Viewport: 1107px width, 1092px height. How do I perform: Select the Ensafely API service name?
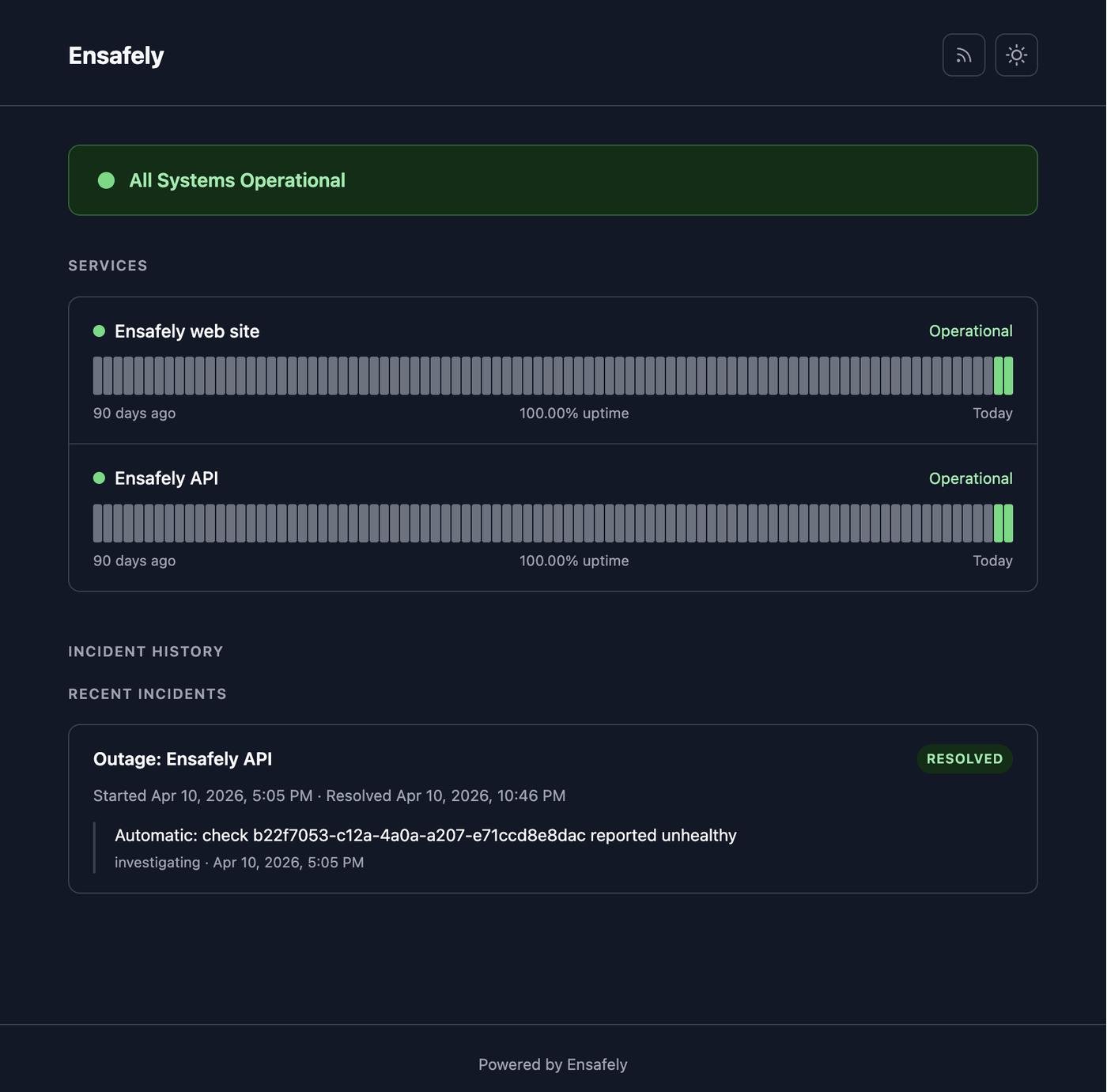(166, 478)
